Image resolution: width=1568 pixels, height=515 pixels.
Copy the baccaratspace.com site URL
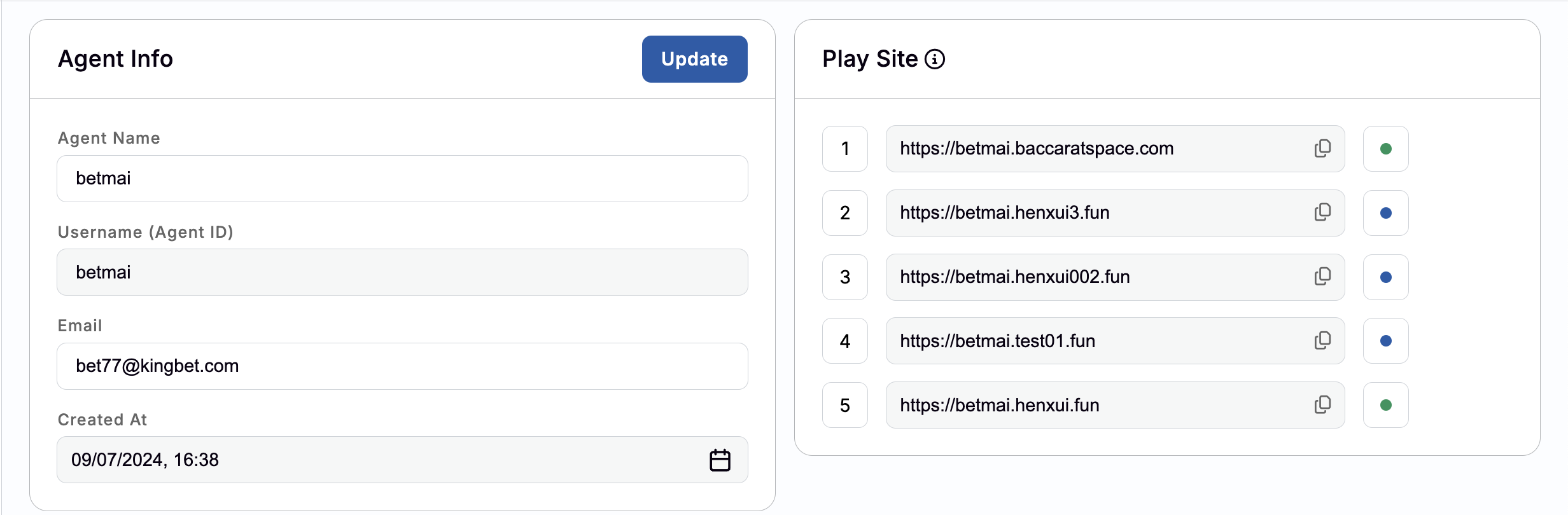click(1322, 149)
